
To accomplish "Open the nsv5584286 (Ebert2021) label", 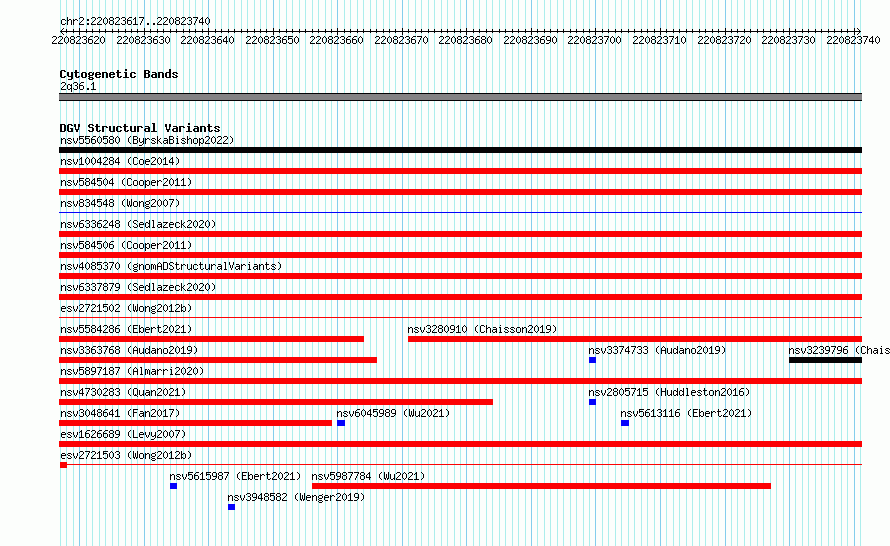I will (126, 329).
